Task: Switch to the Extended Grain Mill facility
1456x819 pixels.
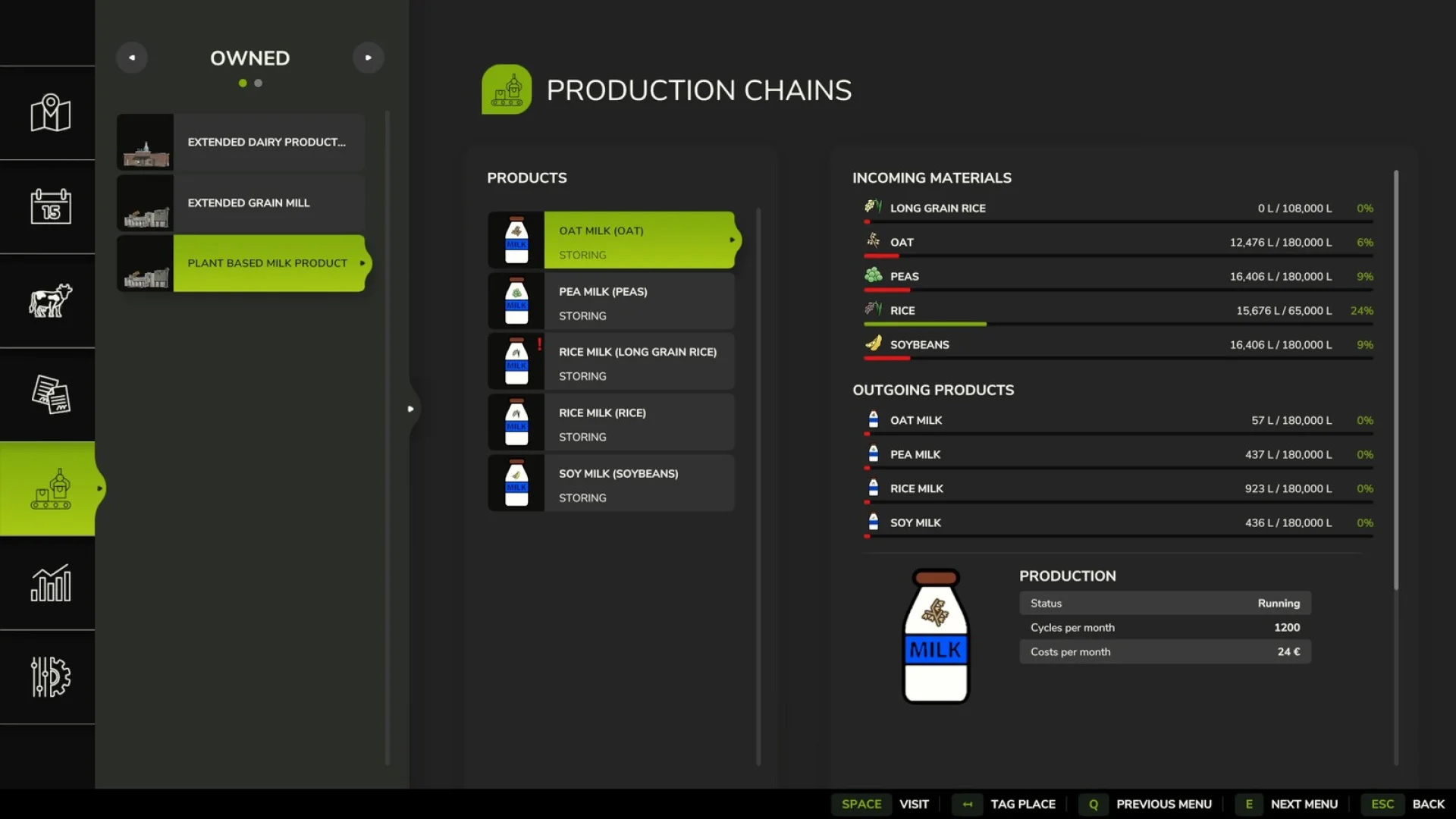Action: coord(248,202)
